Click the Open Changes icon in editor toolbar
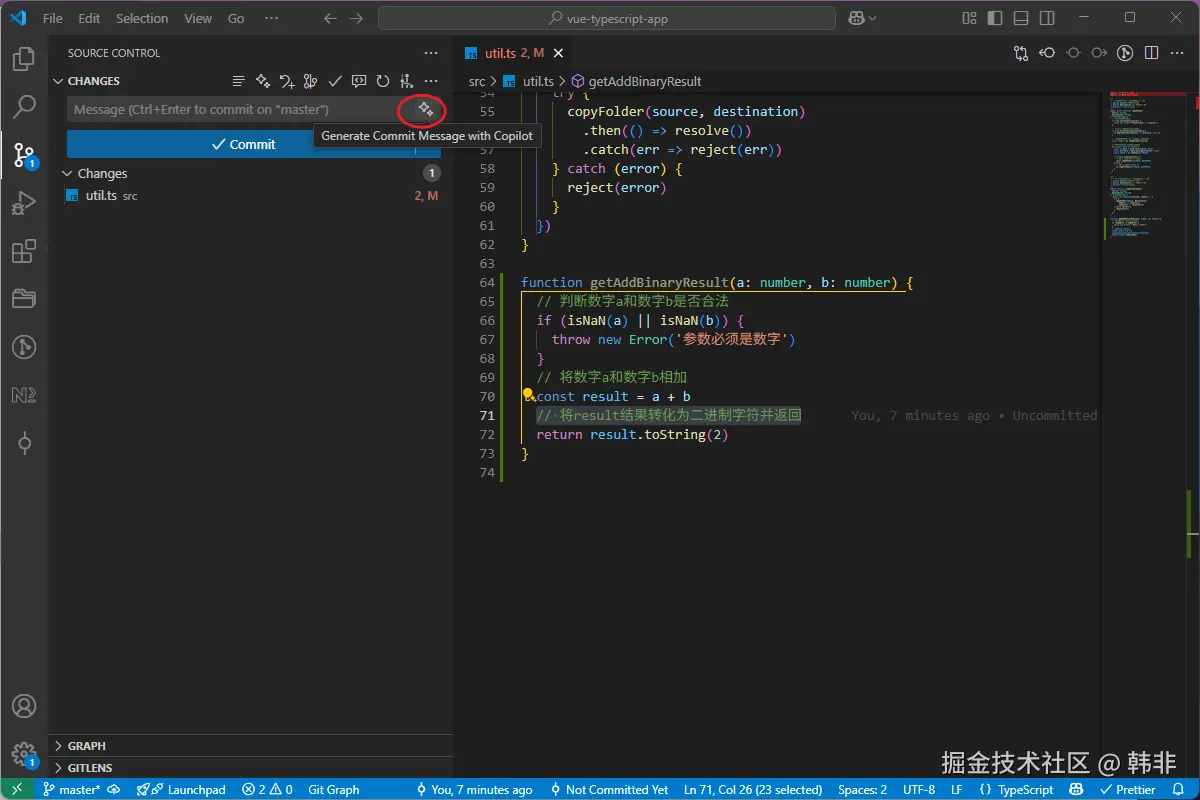This screenshot has width=1200, height=800. point(1020,53)
